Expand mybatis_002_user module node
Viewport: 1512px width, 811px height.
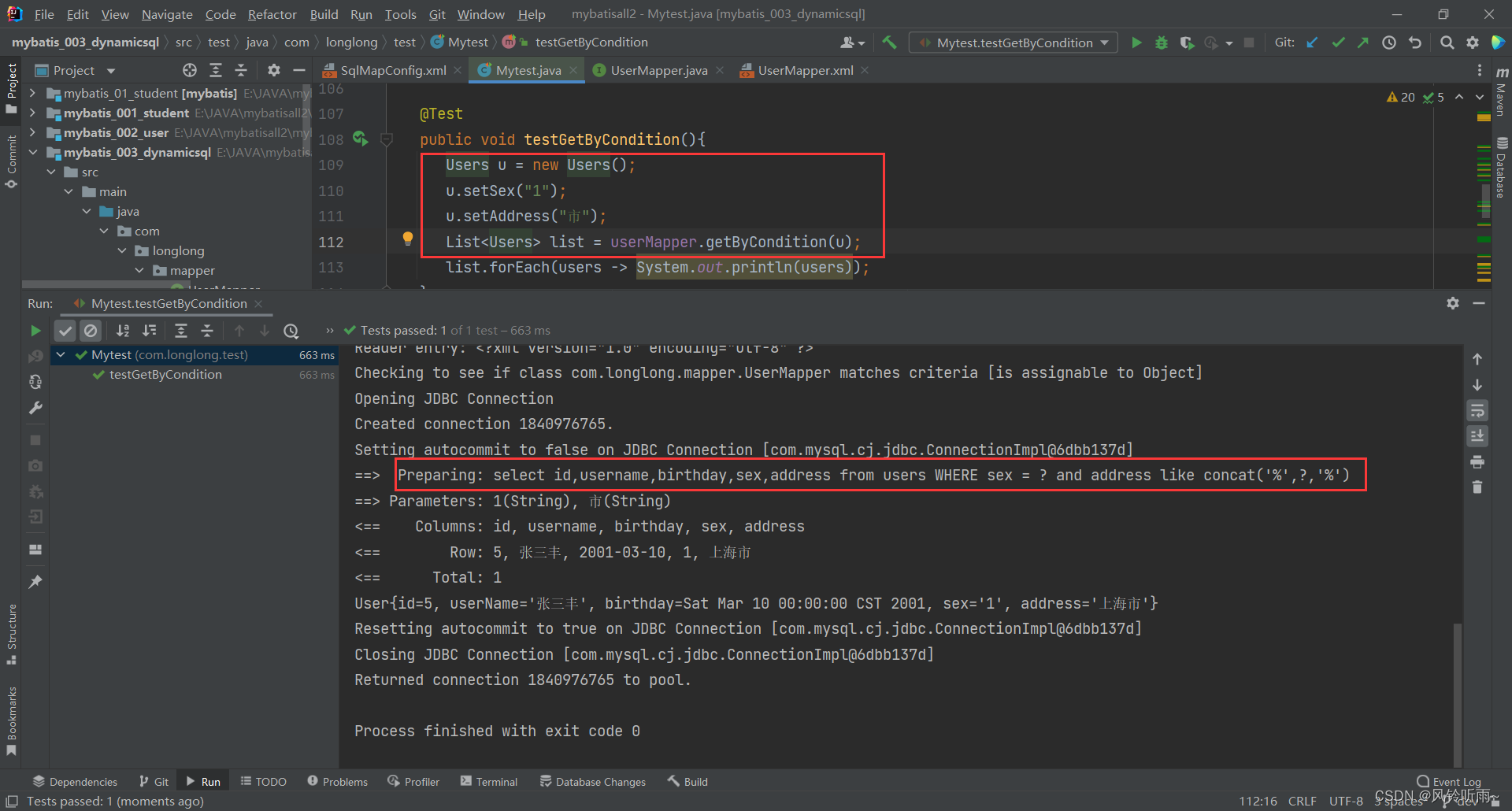click(32, 132)
